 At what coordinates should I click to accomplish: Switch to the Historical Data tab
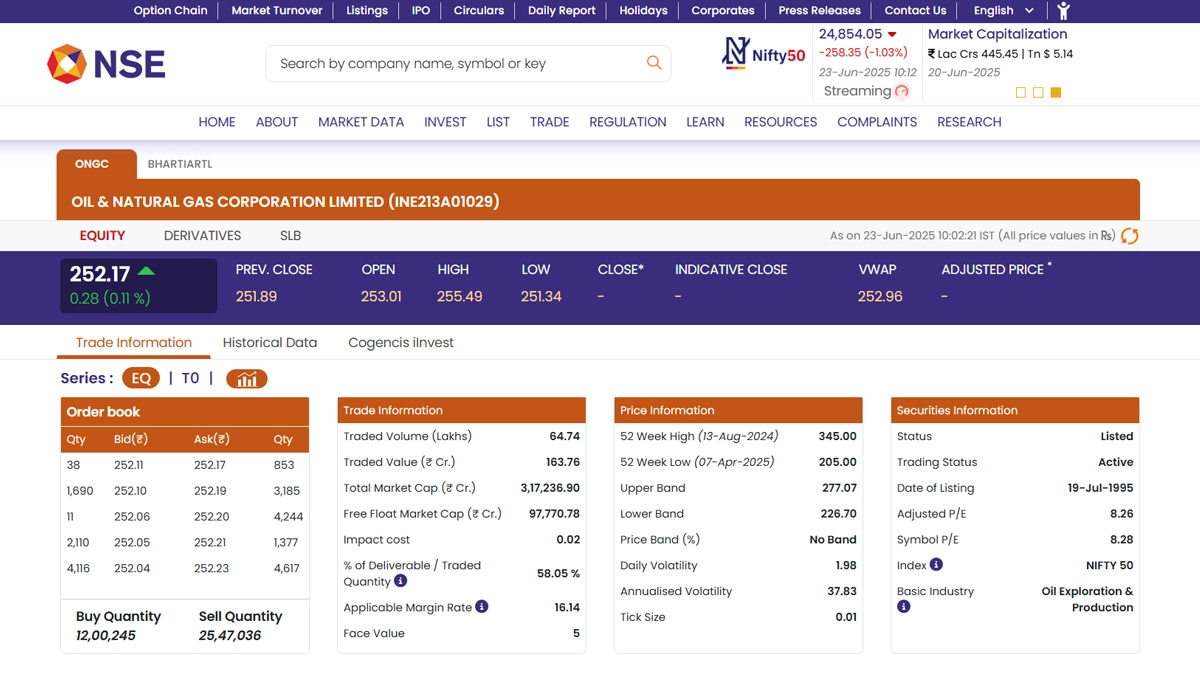tap(269, 343)
